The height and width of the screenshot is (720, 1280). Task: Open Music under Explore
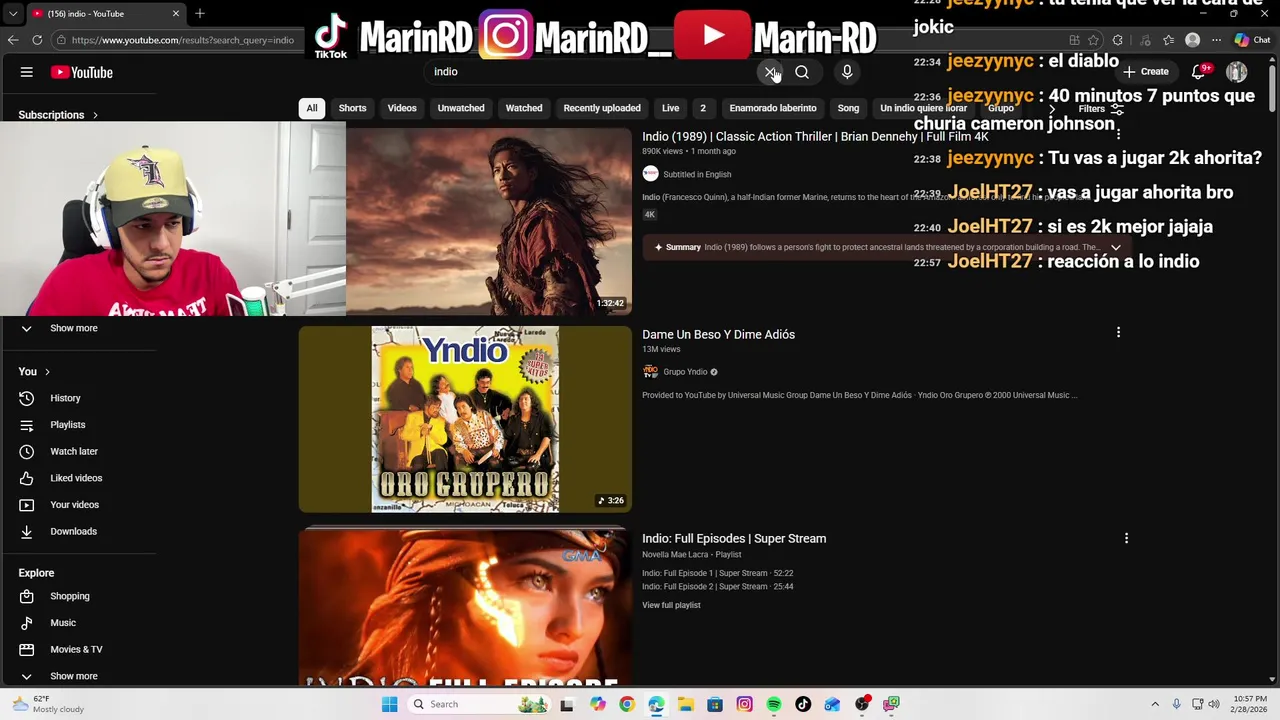coord(63,623)
